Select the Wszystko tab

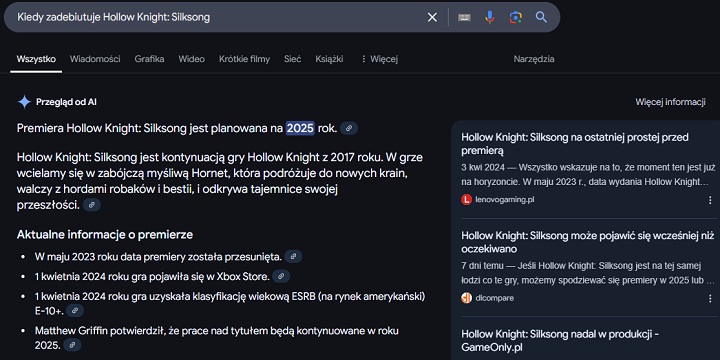[x=36, y=59]
